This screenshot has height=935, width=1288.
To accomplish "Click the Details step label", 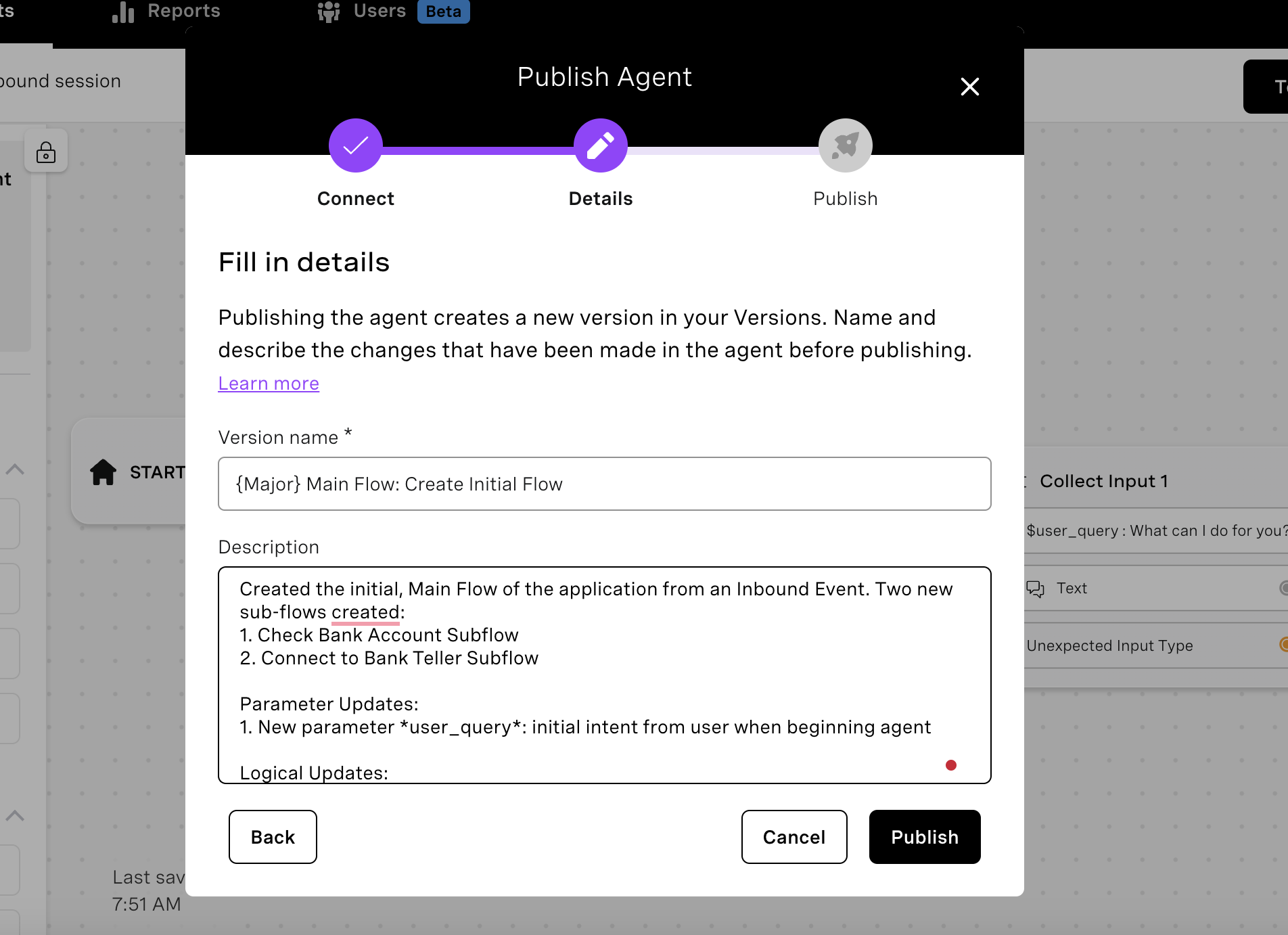I will pyautogui.click(x=600, y=198).
